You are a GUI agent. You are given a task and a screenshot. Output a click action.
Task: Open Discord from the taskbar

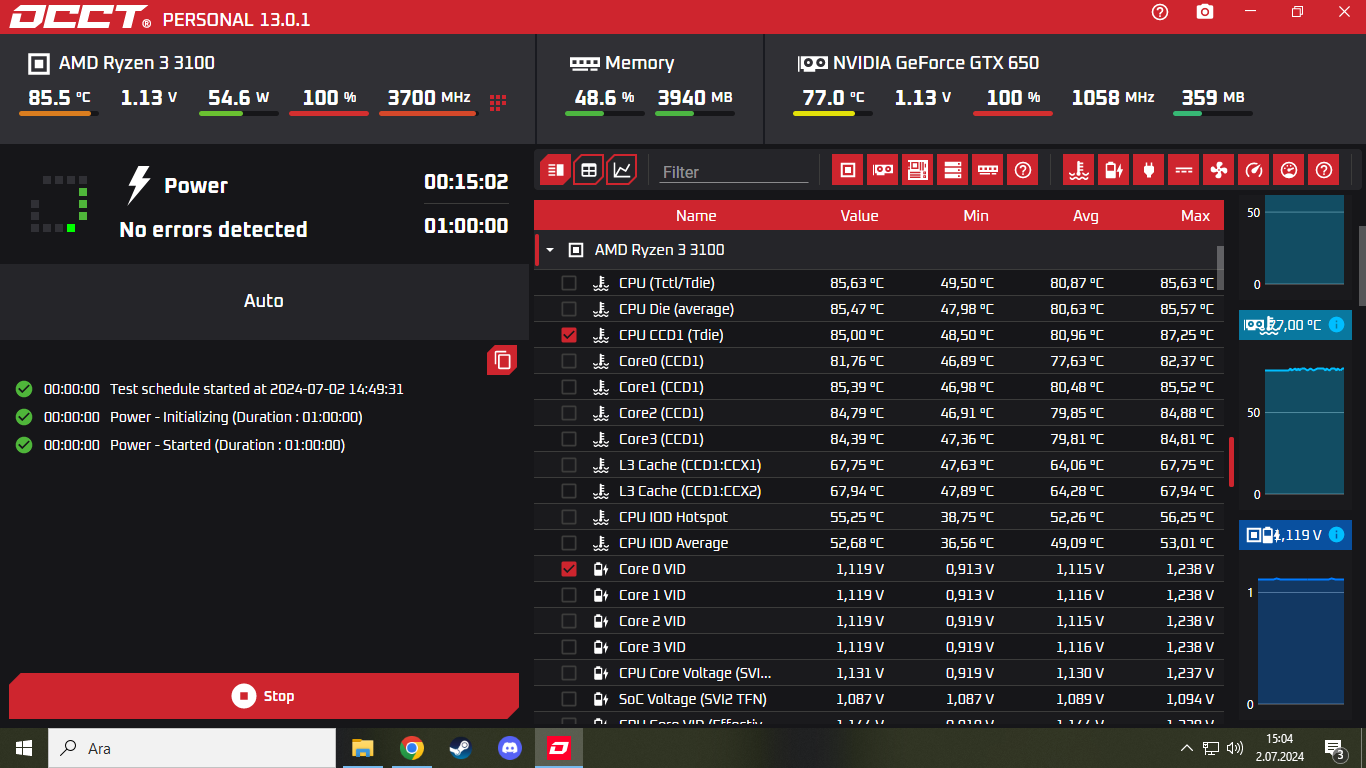point(509,748)
